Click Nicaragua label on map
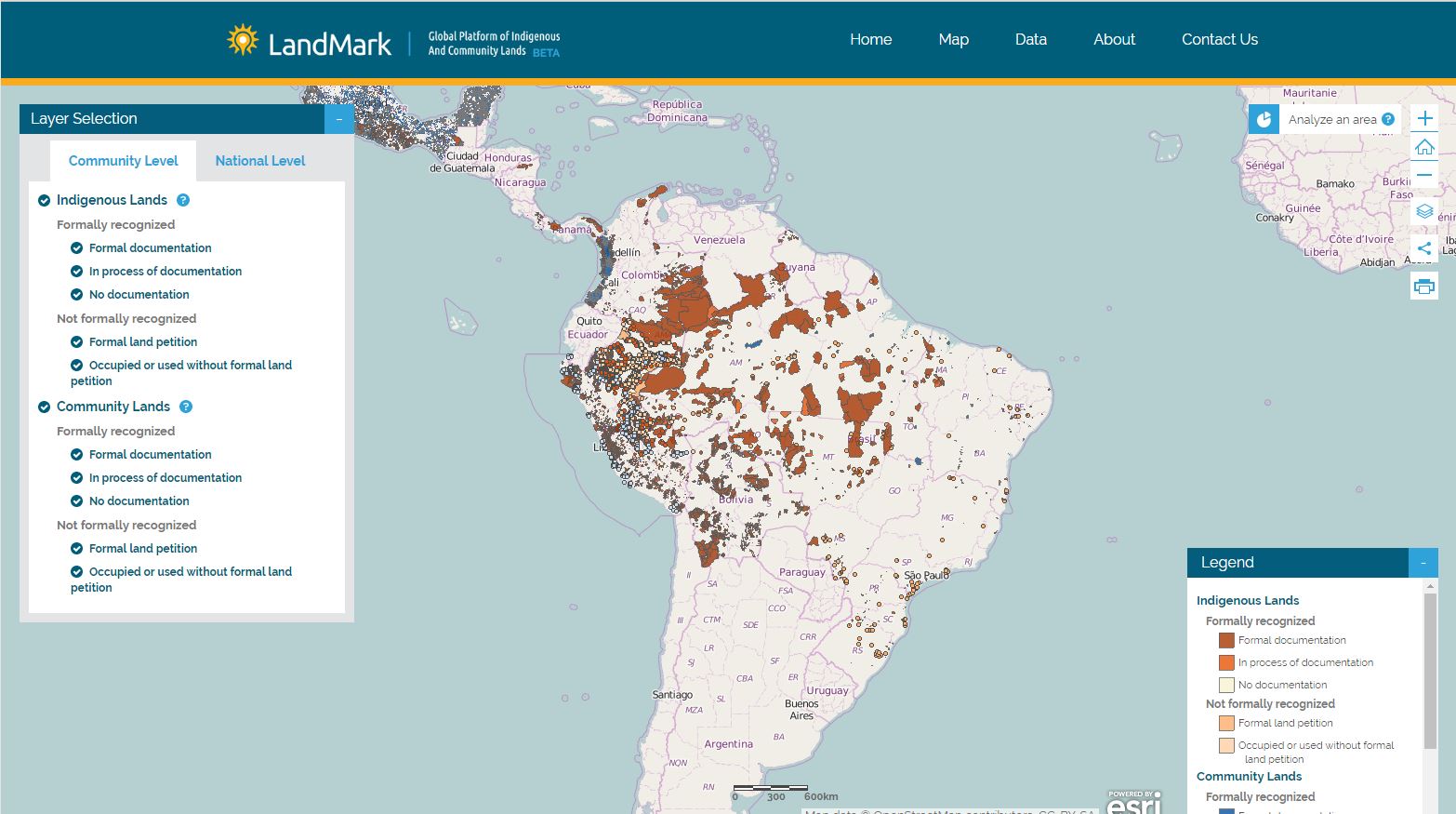Screen dimensions: 1456x814 pyautogui.click(x=521, y=182)
